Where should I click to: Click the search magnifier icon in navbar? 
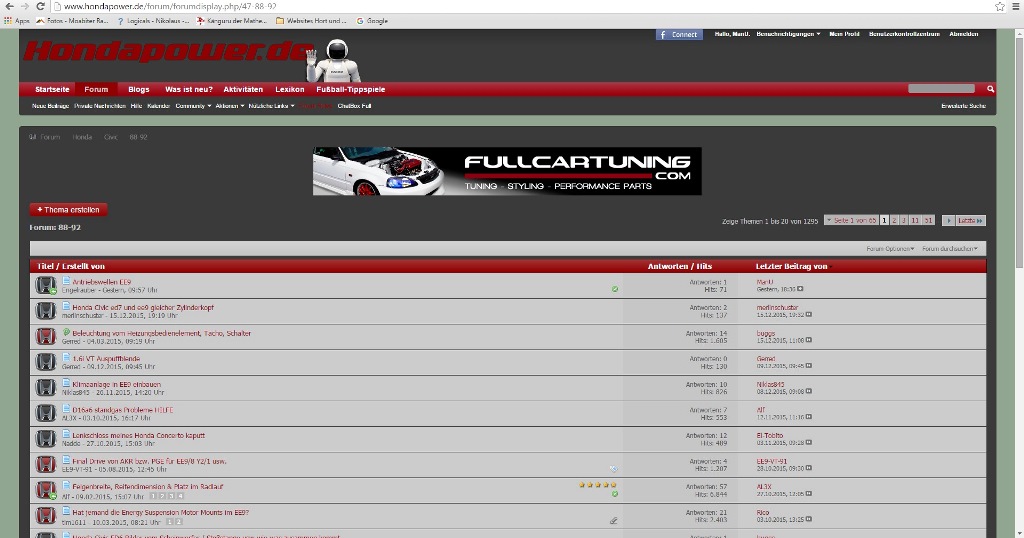click(x=990, y=89)
